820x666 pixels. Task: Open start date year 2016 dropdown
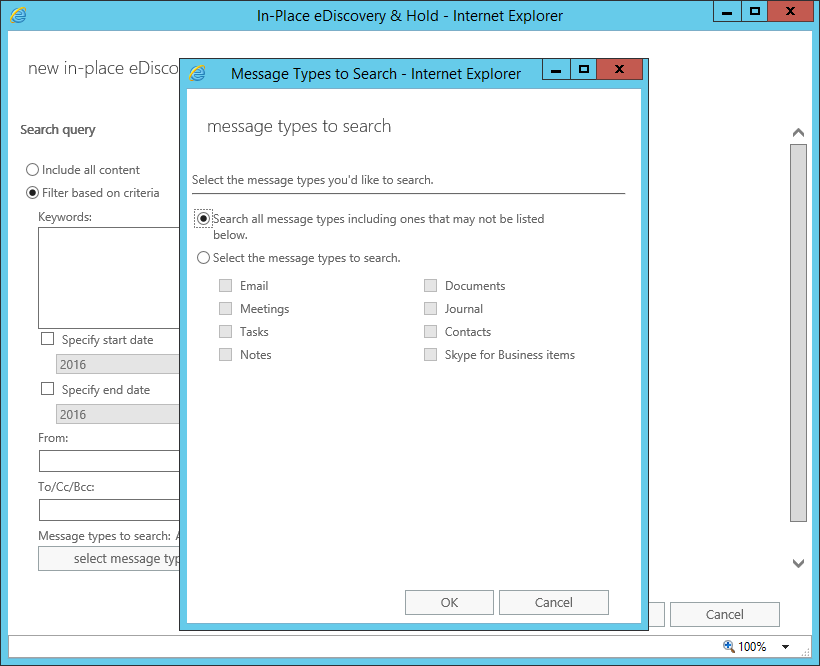point(118,364)
